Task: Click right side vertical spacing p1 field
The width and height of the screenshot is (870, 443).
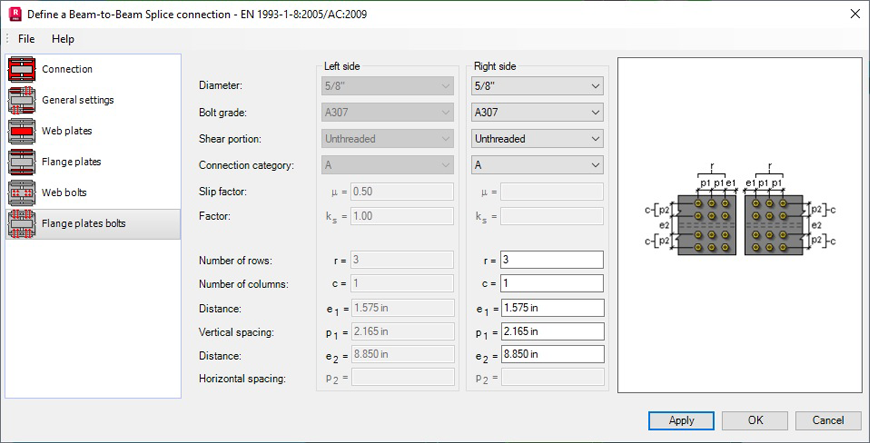Action: [551, 331]
